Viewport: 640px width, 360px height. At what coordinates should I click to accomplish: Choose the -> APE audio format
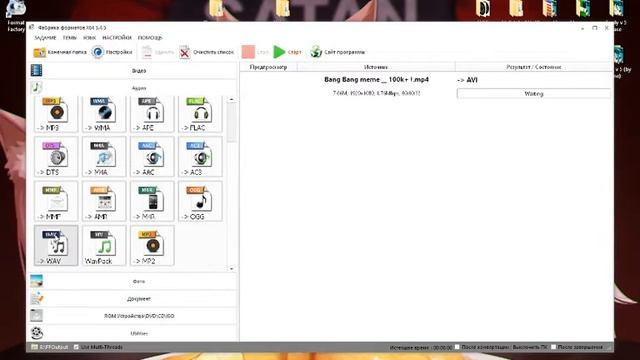152,114
